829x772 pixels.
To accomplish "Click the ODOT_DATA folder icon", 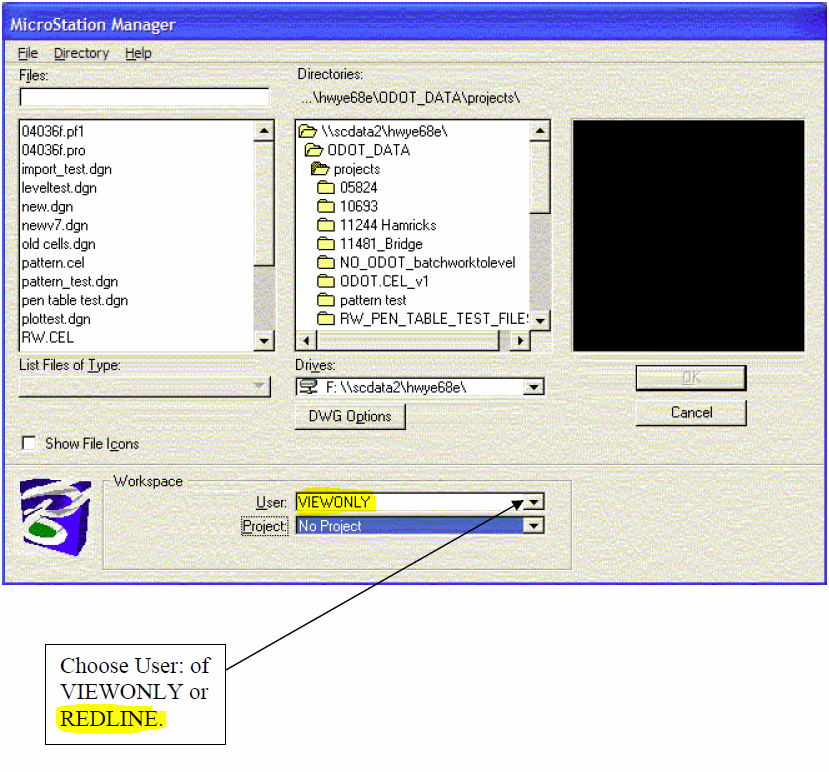I will pyautogui.click(x=314, y=150).
